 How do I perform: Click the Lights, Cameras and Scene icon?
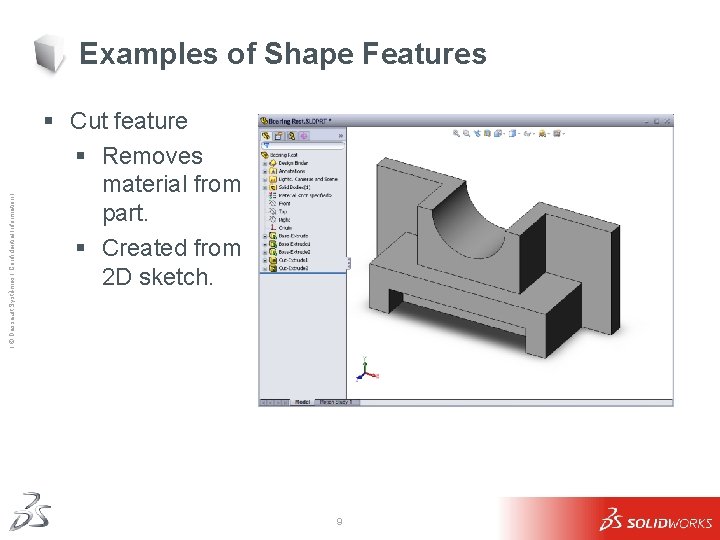(x=273, y=179)
